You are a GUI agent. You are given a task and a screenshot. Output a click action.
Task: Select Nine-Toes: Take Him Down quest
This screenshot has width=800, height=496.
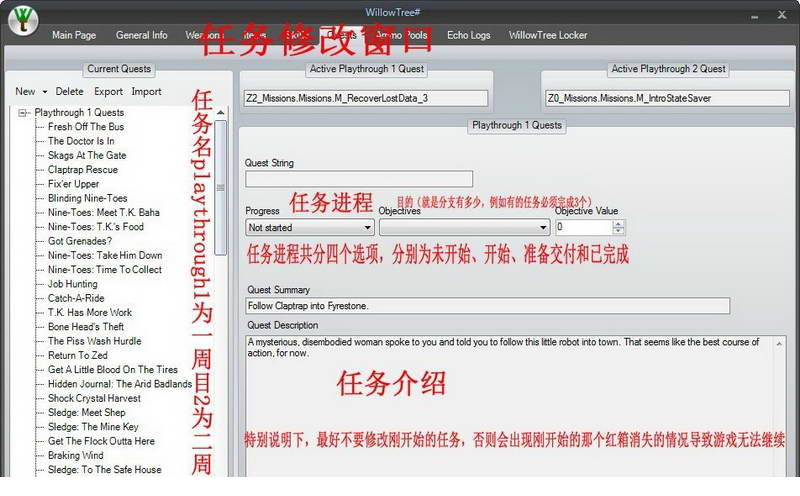tap(105, 255)
